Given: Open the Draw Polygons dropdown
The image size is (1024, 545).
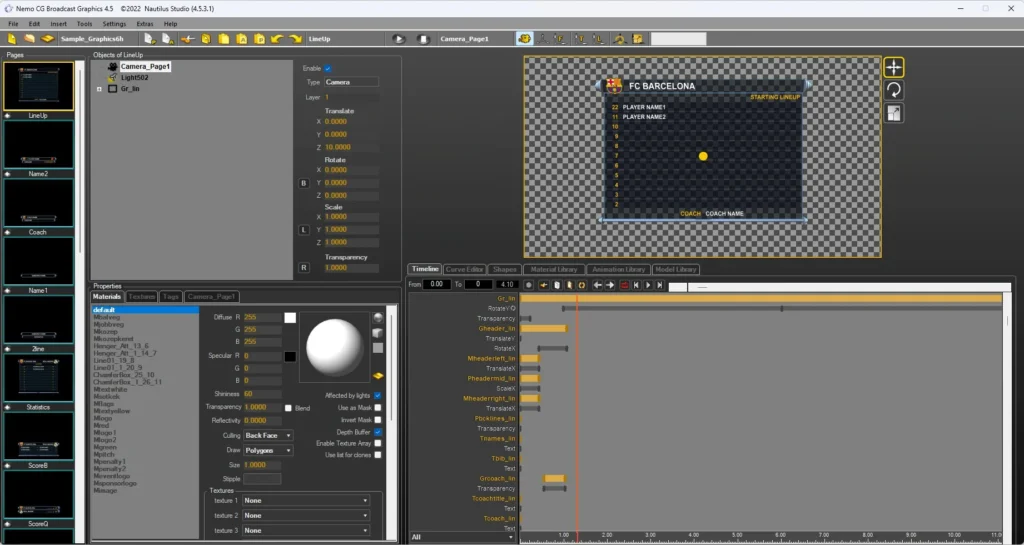Looking at the screenshot, I should [x=268, y=450].
